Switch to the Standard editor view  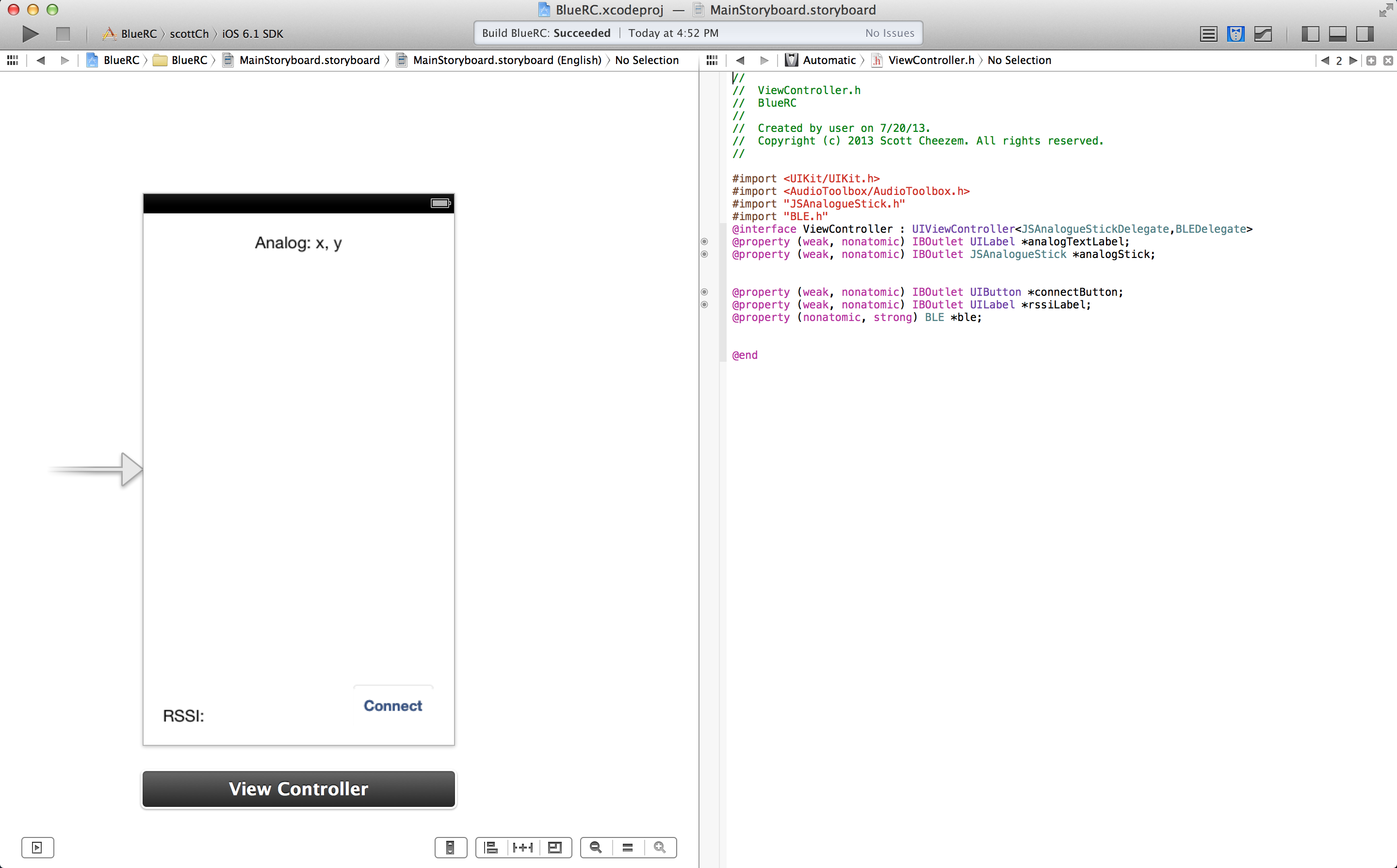[1208, 33]
